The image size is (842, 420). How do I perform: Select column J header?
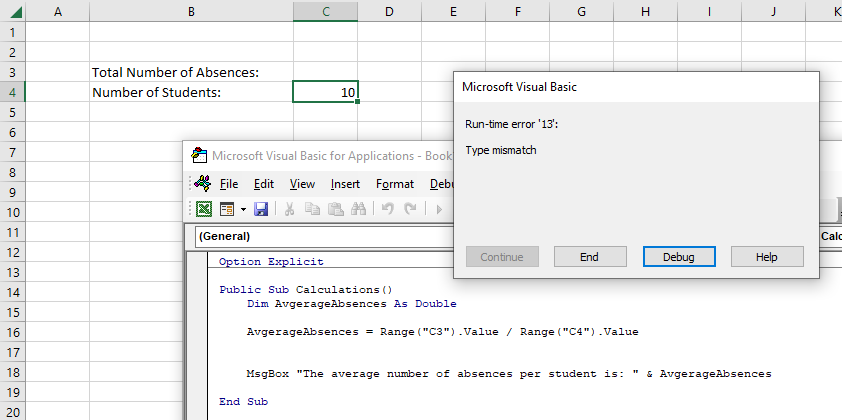773,11
